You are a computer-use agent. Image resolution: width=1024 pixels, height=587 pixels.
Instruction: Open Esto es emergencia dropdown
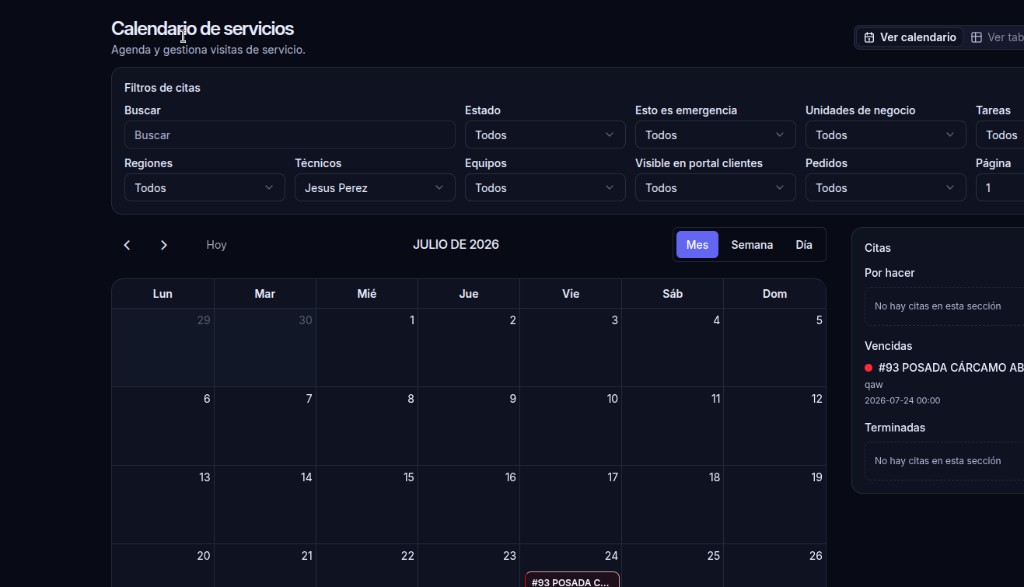(x=715, y=135)
